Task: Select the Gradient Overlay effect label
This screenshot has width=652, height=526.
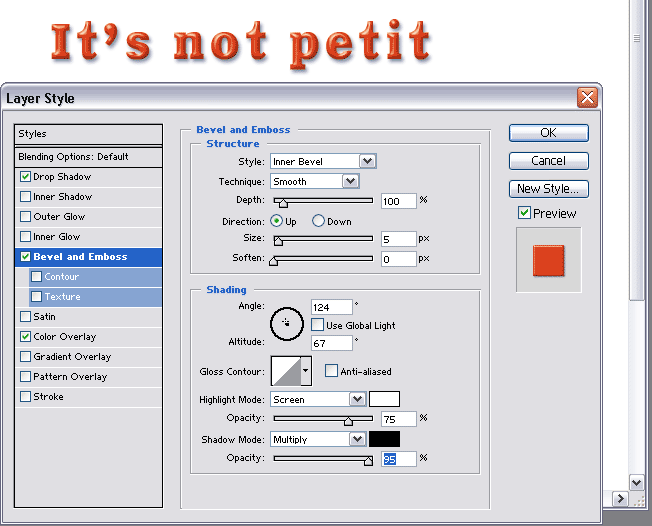Action: click(x=72, y=356)
